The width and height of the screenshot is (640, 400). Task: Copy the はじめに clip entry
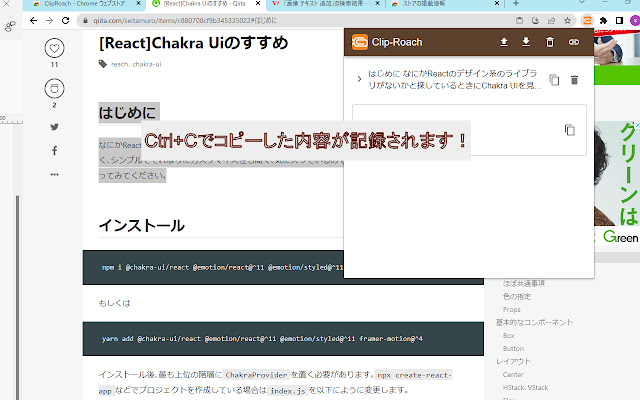(554, 80)
